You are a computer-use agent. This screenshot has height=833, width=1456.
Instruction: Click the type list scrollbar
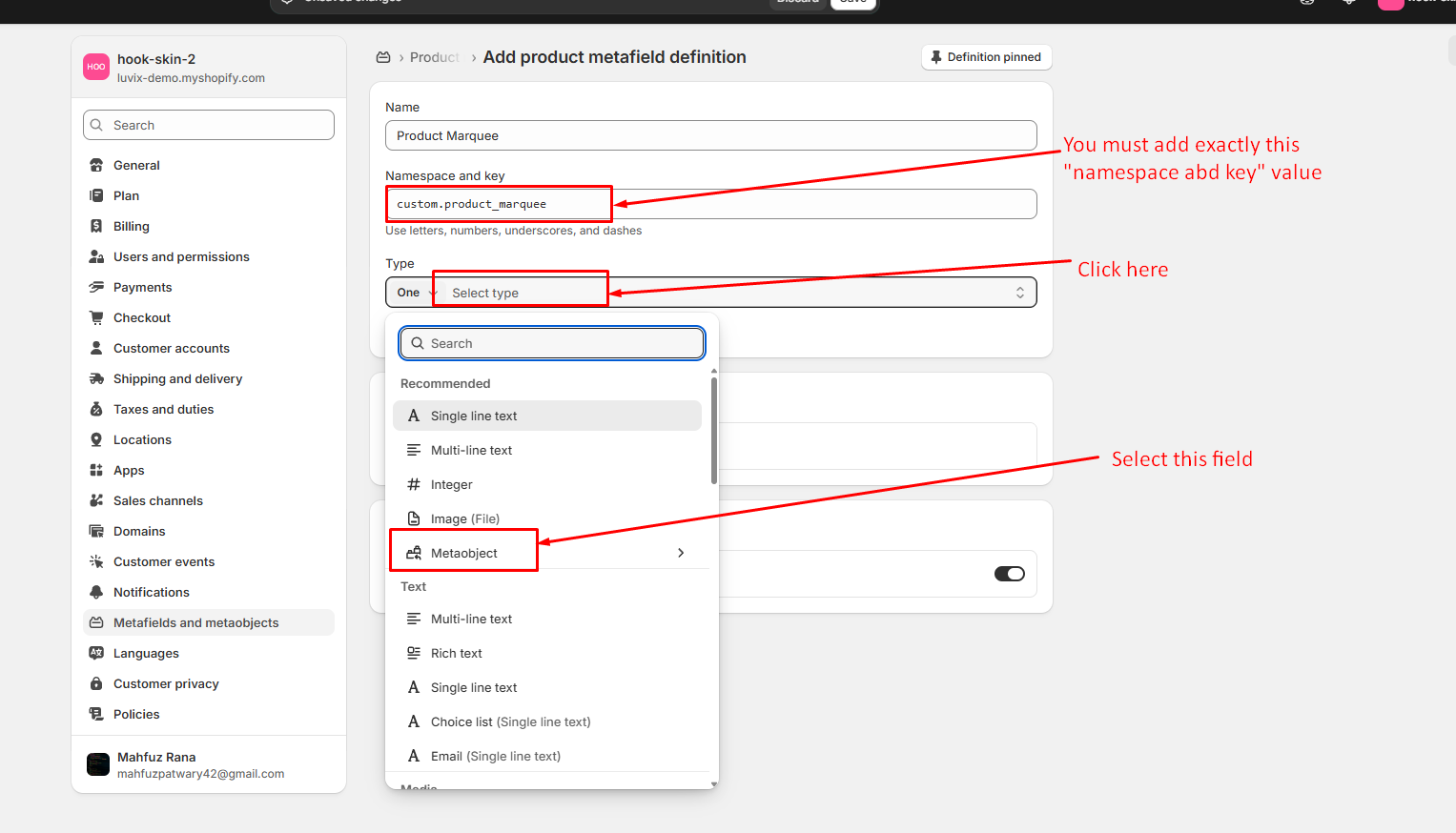pyautogui.click(x=713, y=431)
